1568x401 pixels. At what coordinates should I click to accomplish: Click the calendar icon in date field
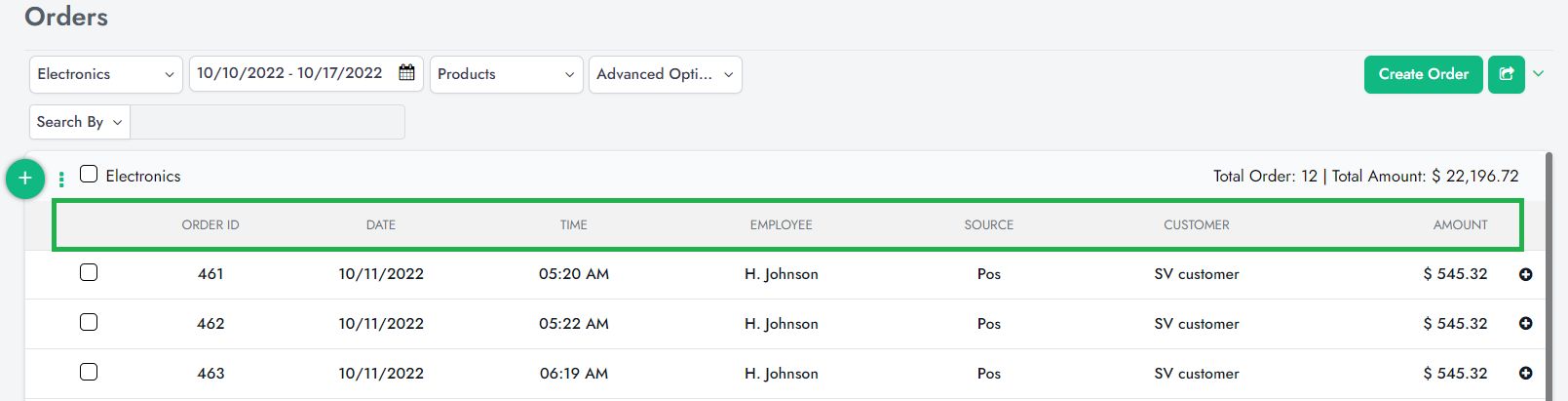click(x=407, y=73)
